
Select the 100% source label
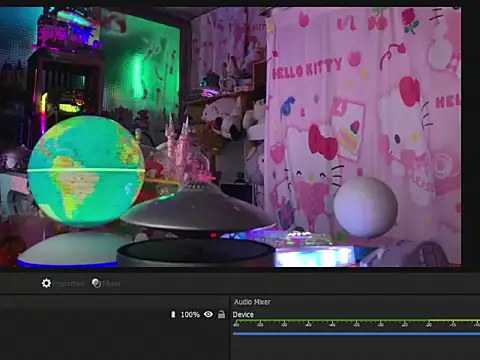click(x=190, y=315)
